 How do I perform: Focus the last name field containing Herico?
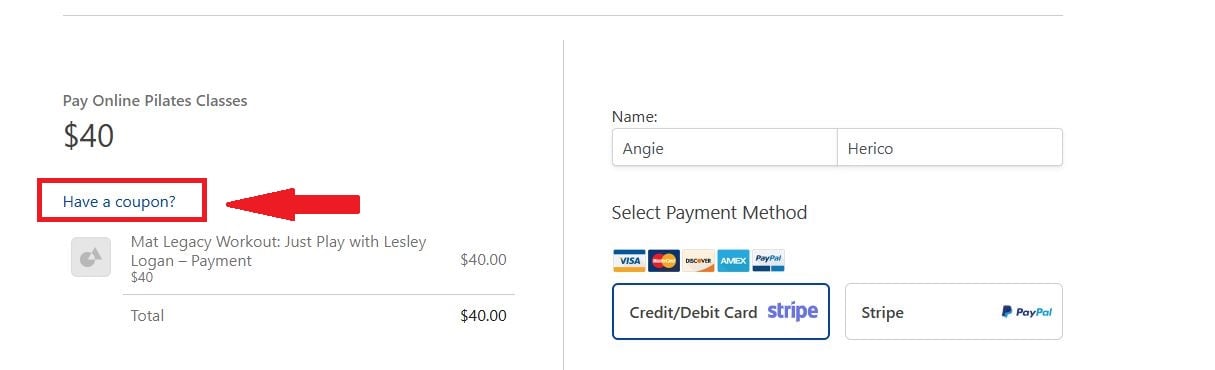point(950,148)
